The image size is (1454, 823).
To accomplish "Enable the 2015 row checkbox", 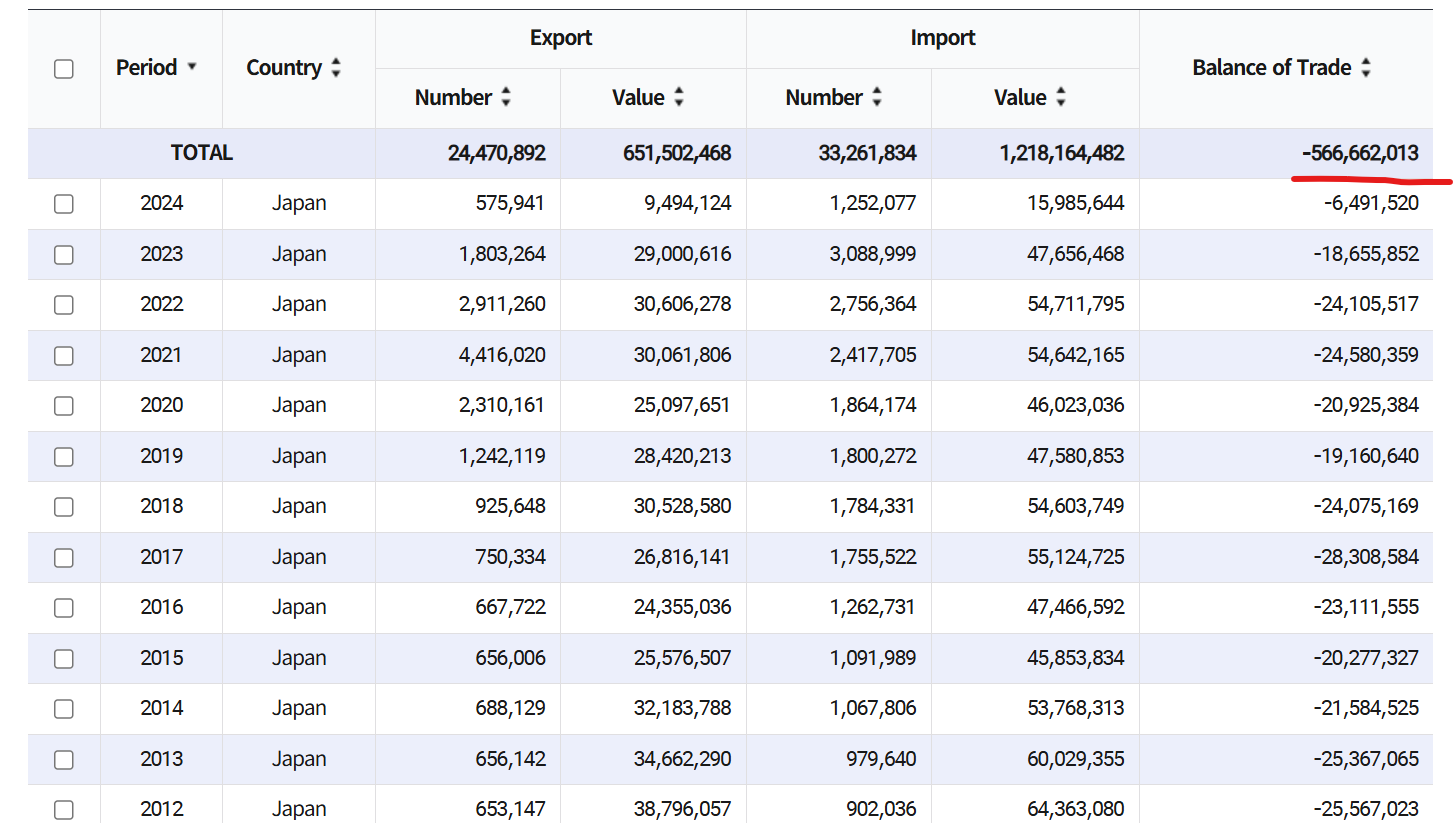I will 64,658.
